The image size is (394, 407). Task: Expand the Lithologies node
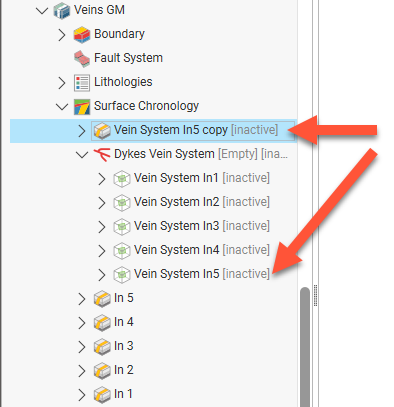coord(62,83)
